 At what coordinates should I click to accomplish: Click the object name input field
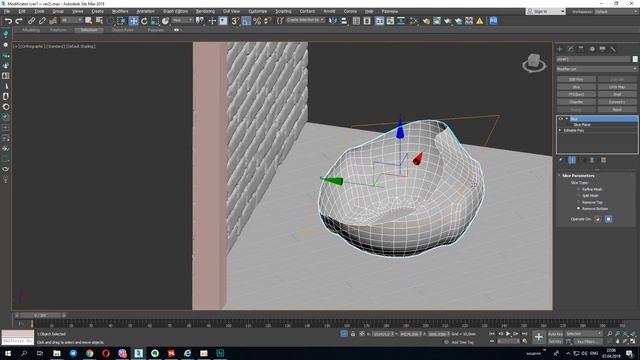click(x=594, y=59)
